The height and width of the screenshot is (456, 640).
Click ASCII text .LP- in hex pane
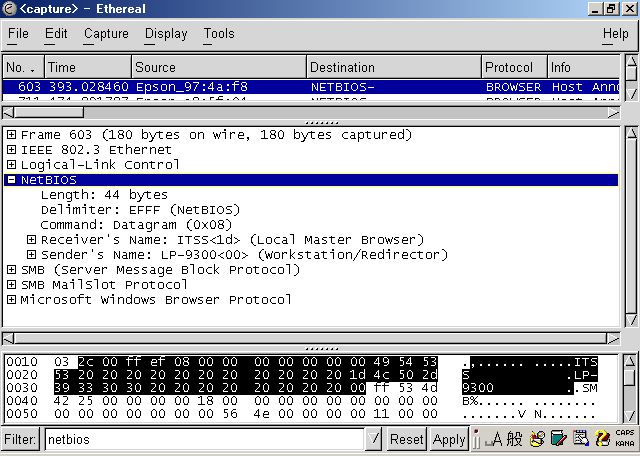pos(581,375)
